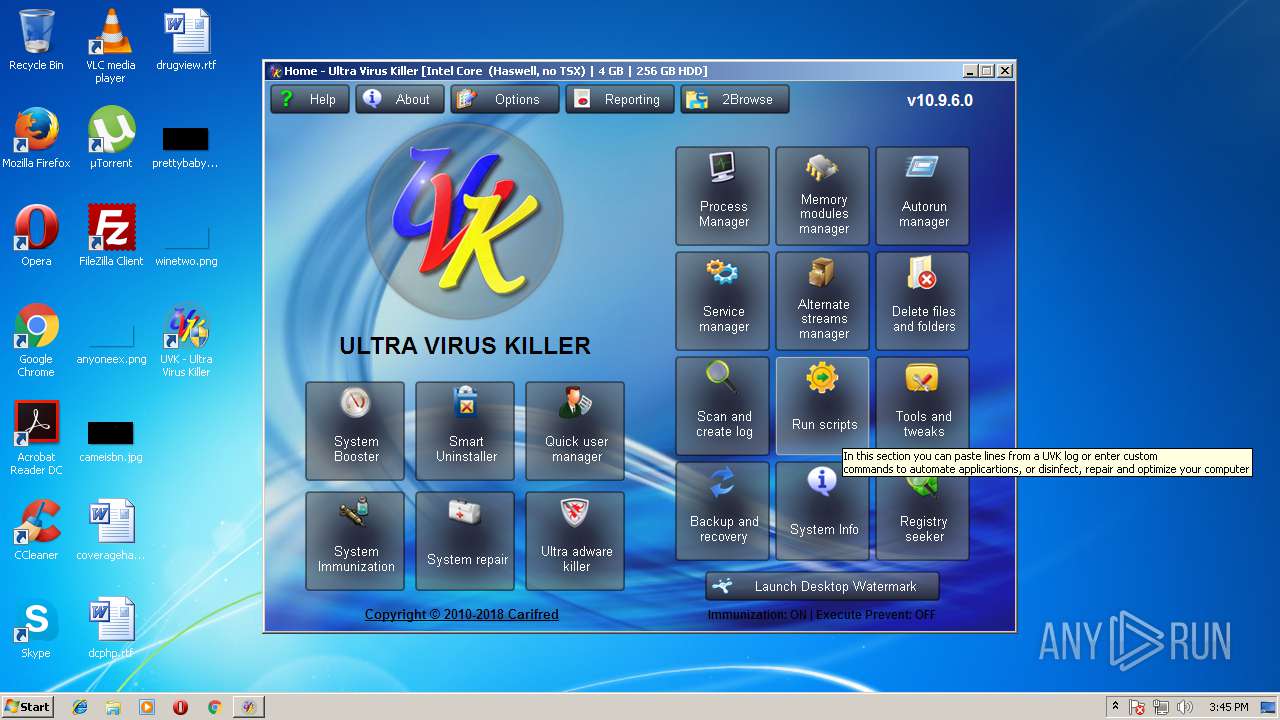The width and height of the screenshot is (1280, 720).
Task: Select the Acrobat Reader DC shortcut
Action: [36, 438]
